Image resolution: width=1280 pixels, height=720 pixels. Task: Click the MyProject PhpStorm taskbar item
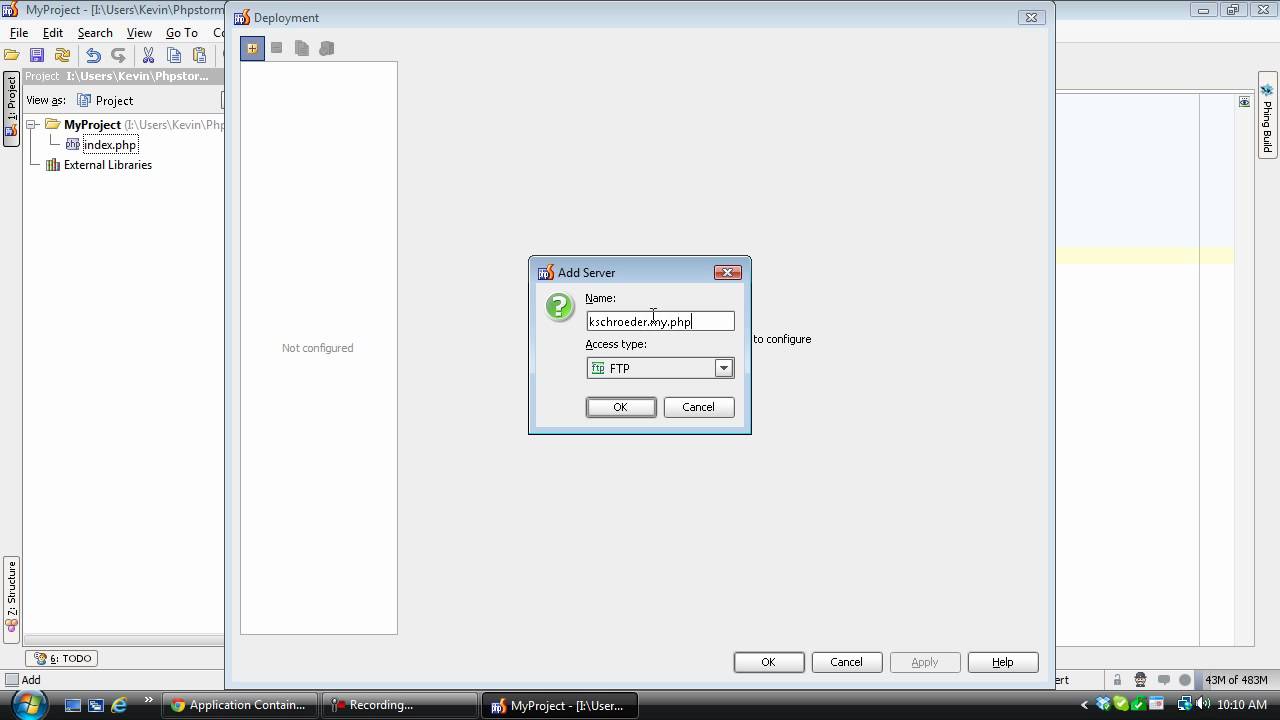559,705
